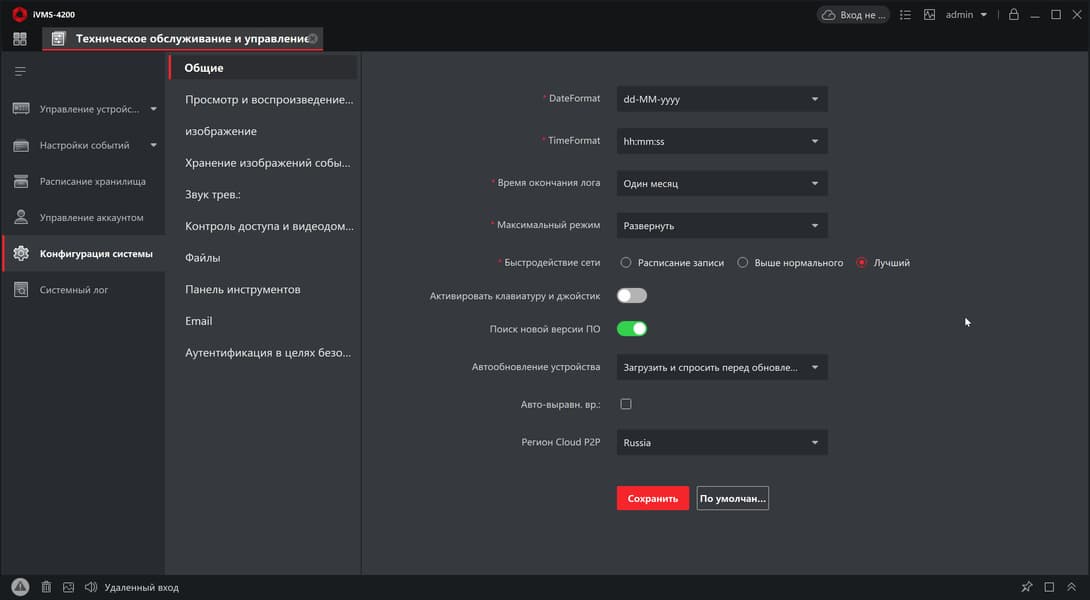Toggle the alarm sound speaker icon
The height and width of the screenshot is (600, 1090).
90,587
